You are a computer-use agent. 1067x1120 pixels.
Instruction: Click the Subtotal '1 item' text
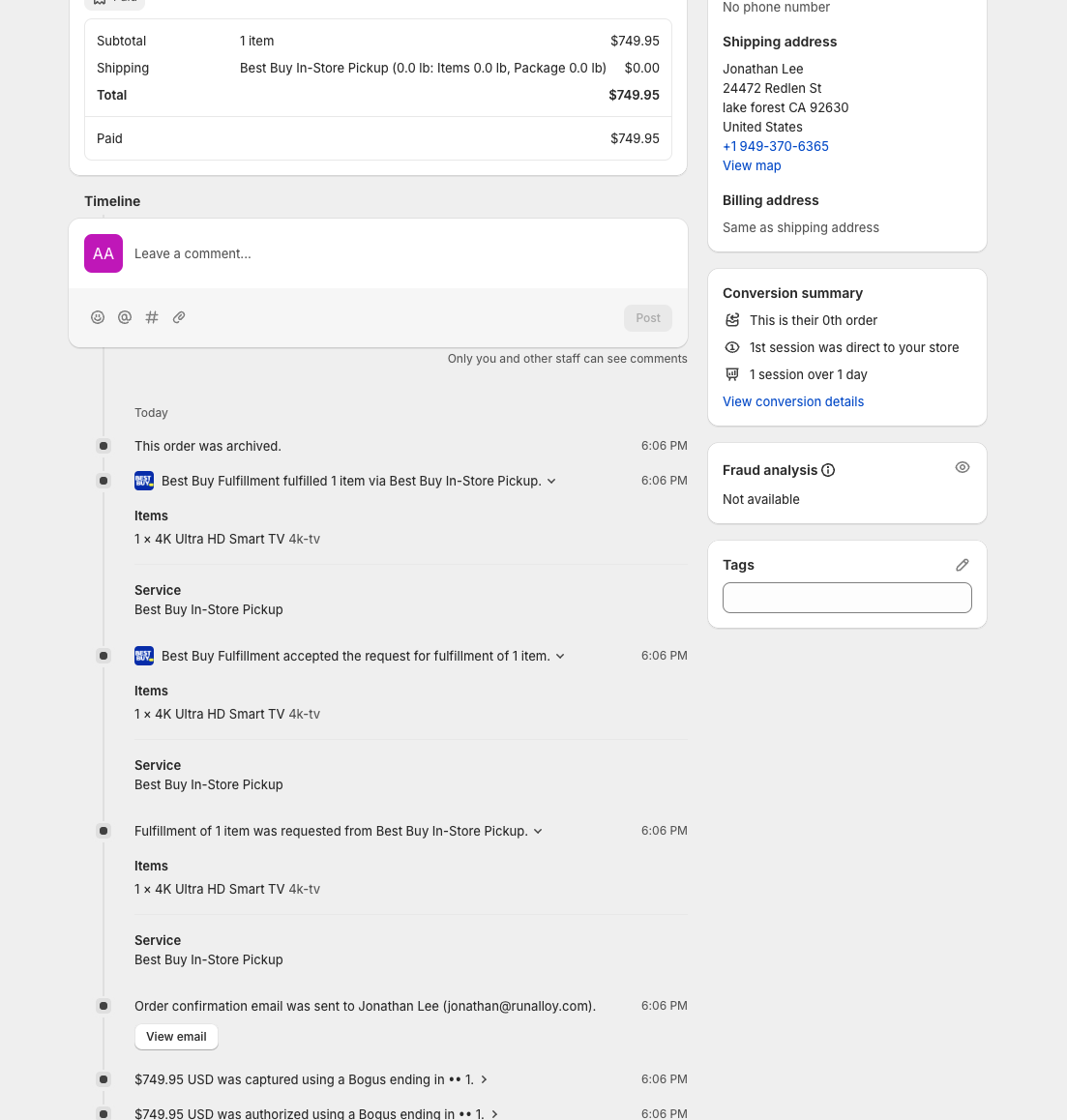point(256,41)
